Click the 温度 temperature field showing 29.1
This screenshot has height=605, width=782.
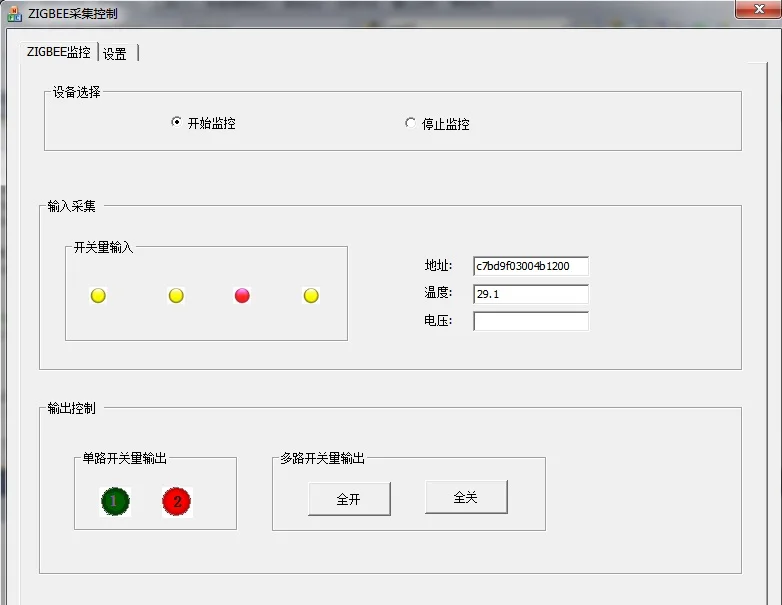(531, 294)
